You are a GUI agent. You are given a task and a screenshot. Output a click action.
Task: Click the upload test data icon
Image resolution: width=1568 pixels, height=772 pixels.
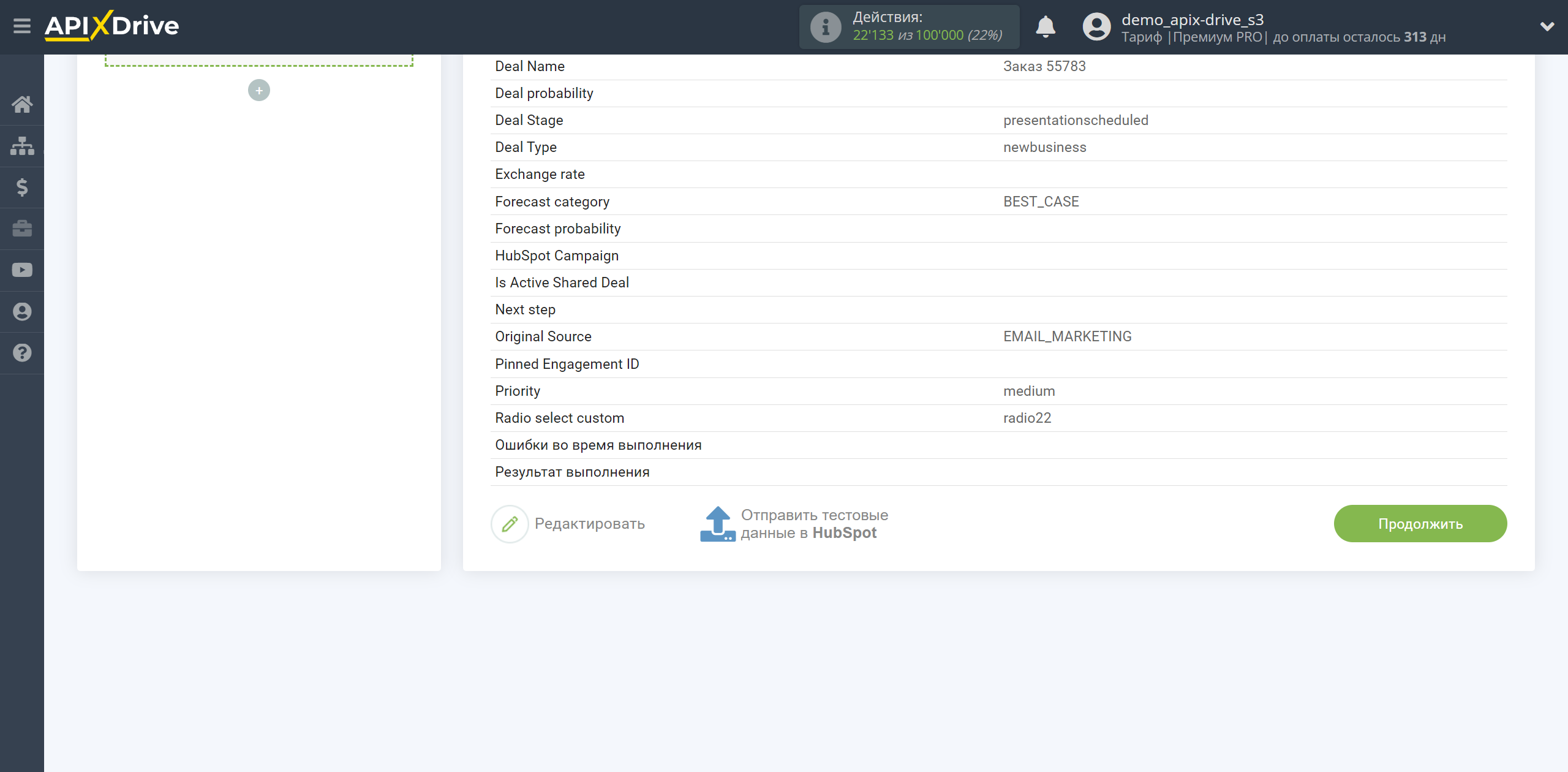(718, 524)
